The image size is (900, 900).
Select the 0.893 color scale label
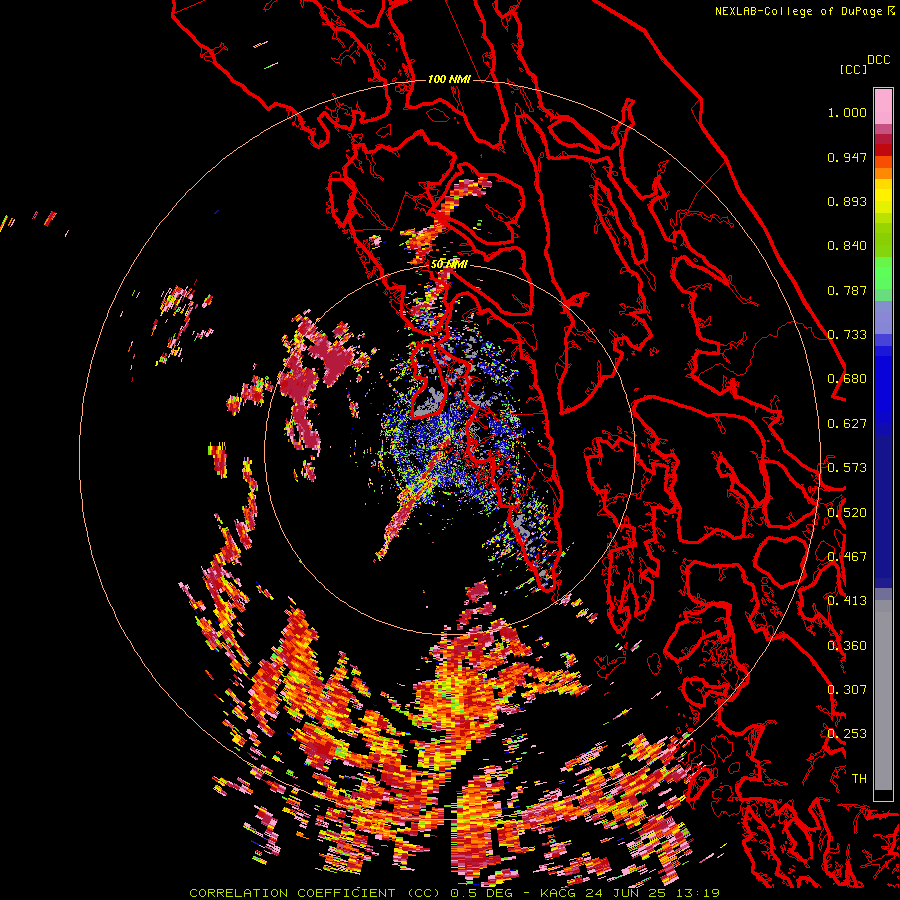[x=847, y=201]
